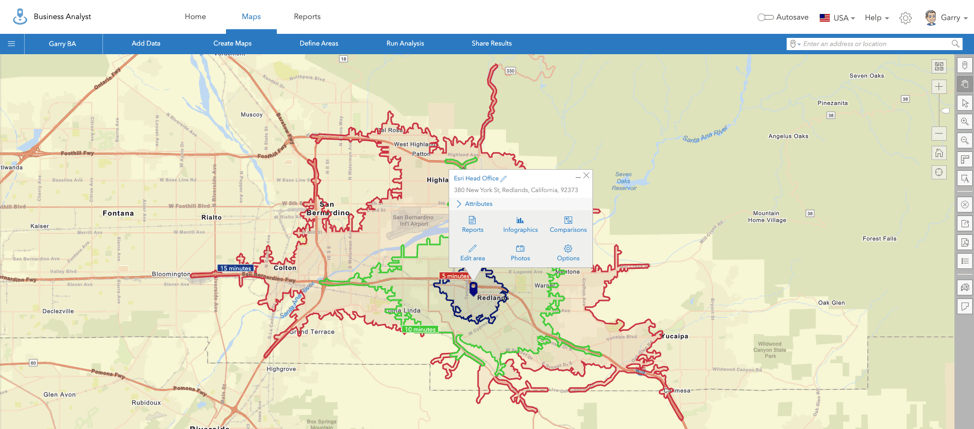
Task: Click Edit area in the popup
Action: (472, 253)
